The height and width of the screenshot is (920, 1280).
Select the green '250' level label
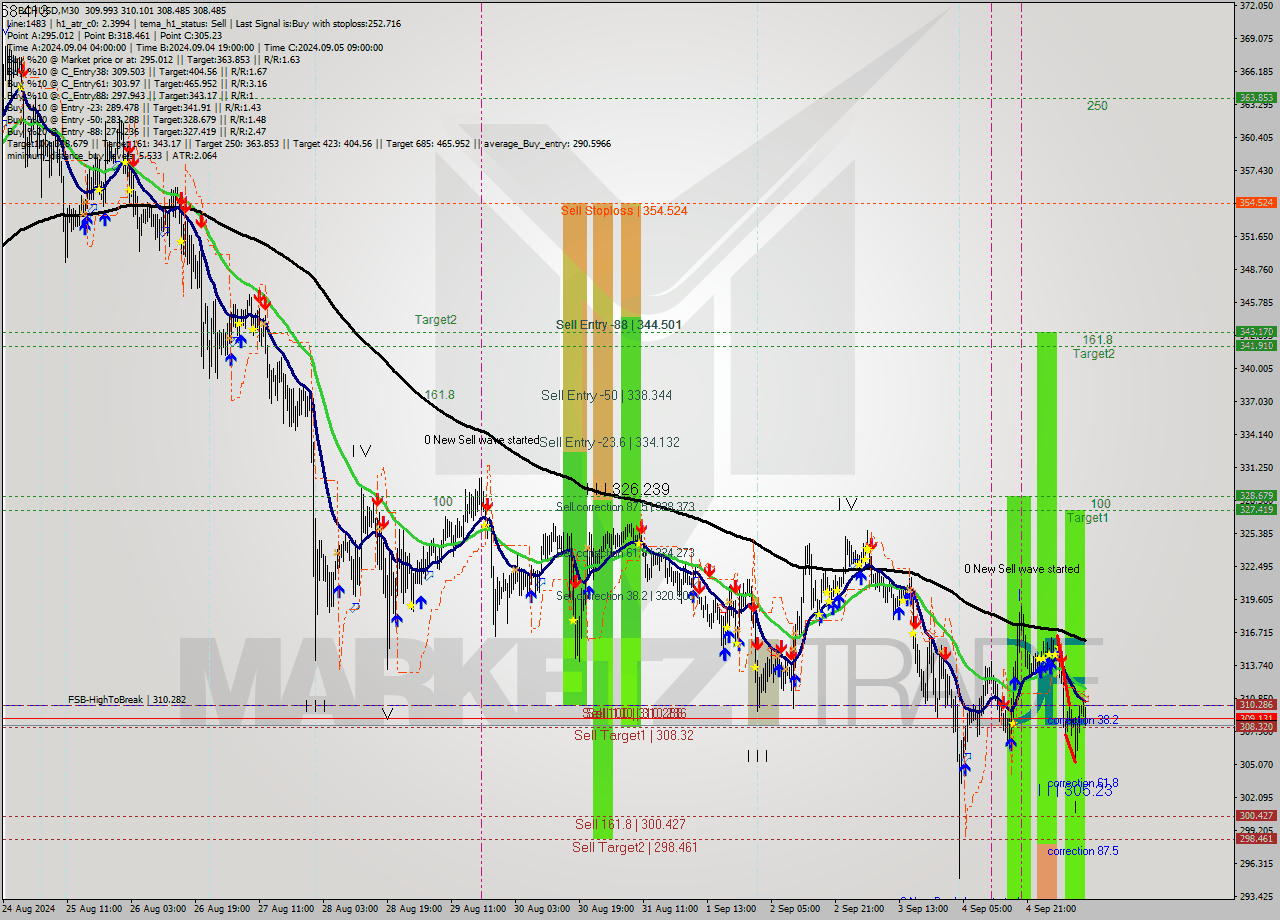[x=1097, y=105]
